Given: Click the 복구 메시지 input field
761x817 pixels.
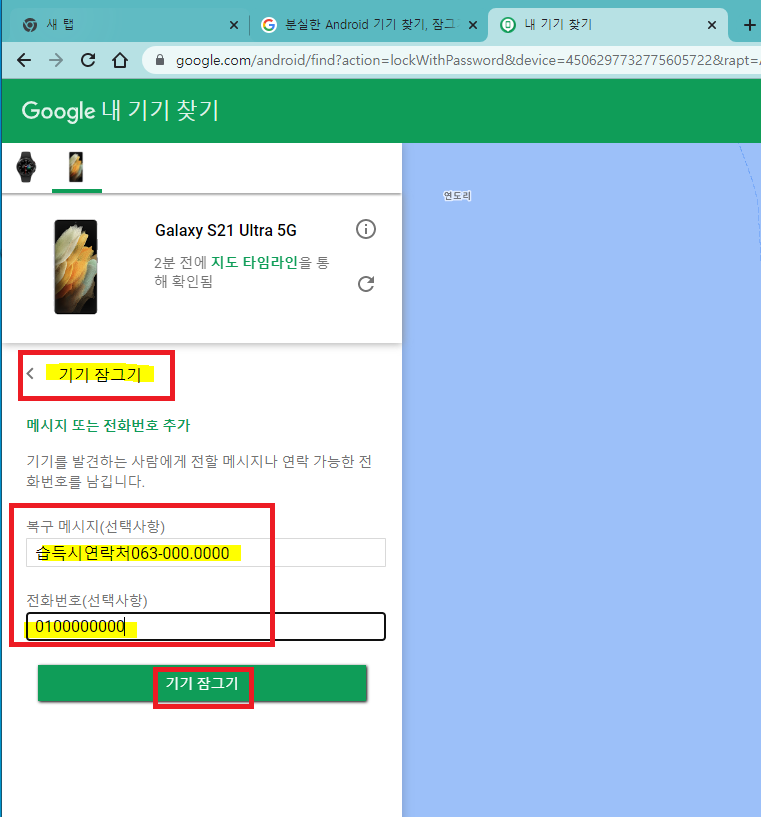Looking at the screenshot, I should pyautogui.click(x=206, y=553).
